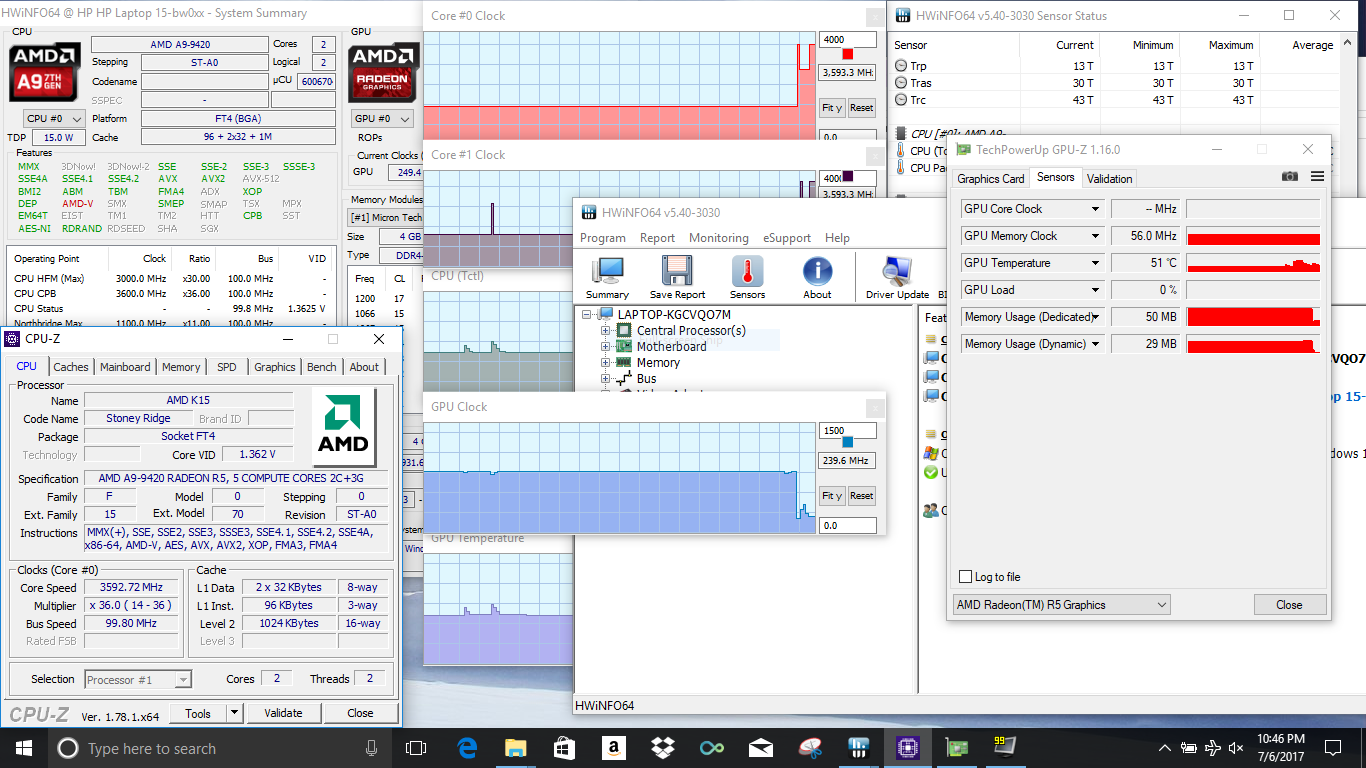Open the GPU #0 selector dropdown

(x=383, y=118)
